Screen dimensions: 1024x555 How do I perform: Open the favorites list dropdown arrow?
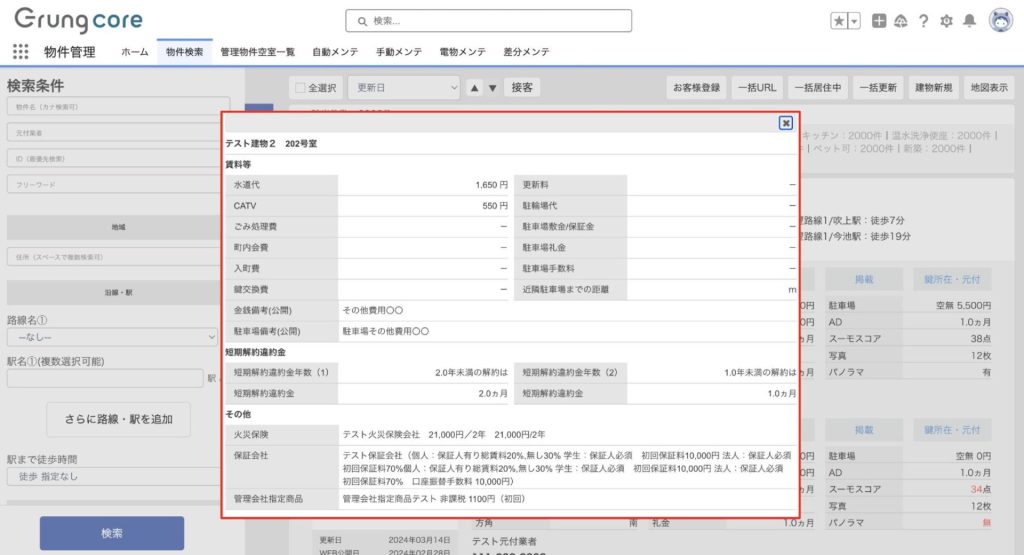tap(854, 21)
